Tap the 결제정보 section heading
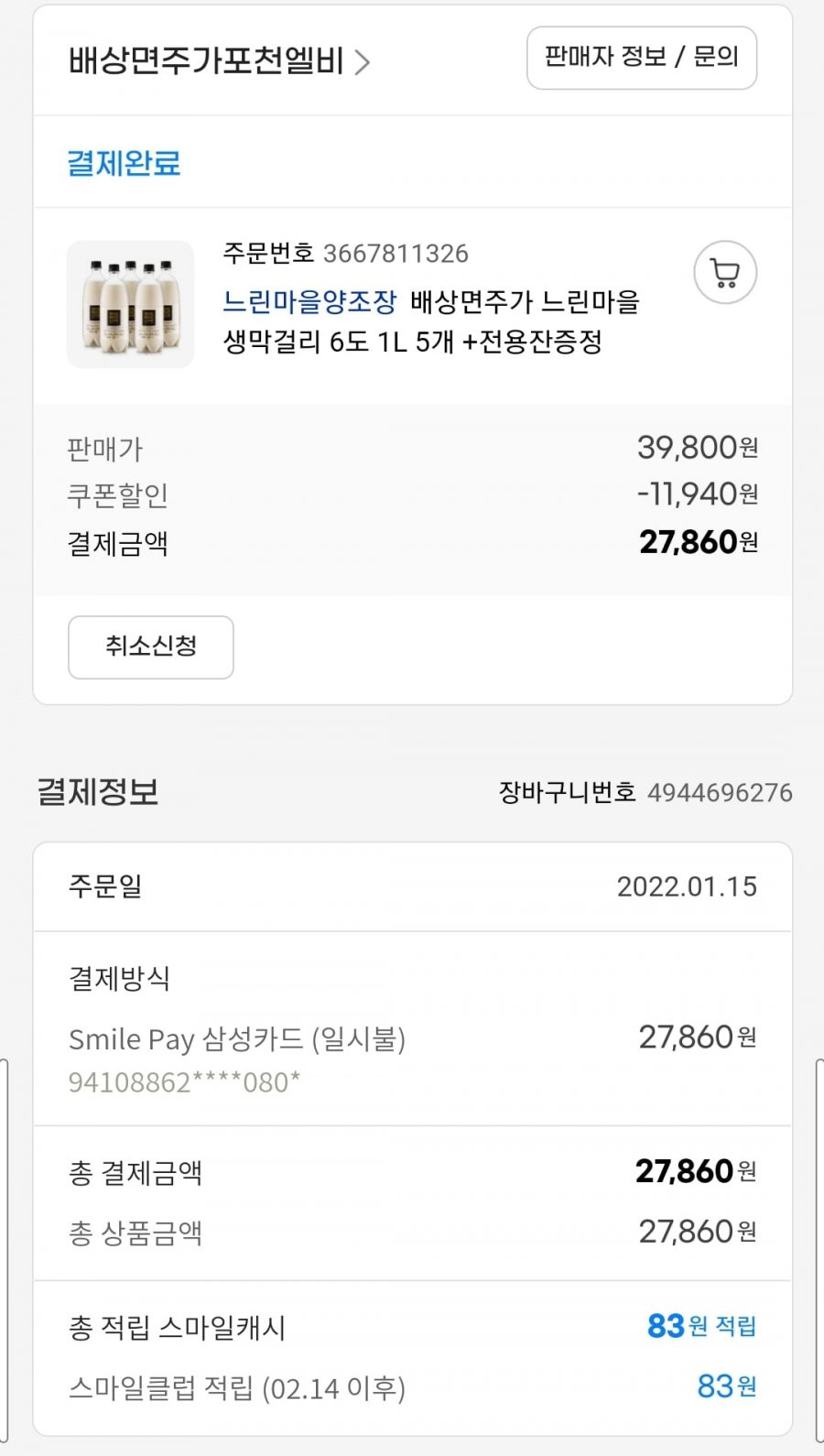This screenshot has height=1456, width=824. [x=98, y=791]
